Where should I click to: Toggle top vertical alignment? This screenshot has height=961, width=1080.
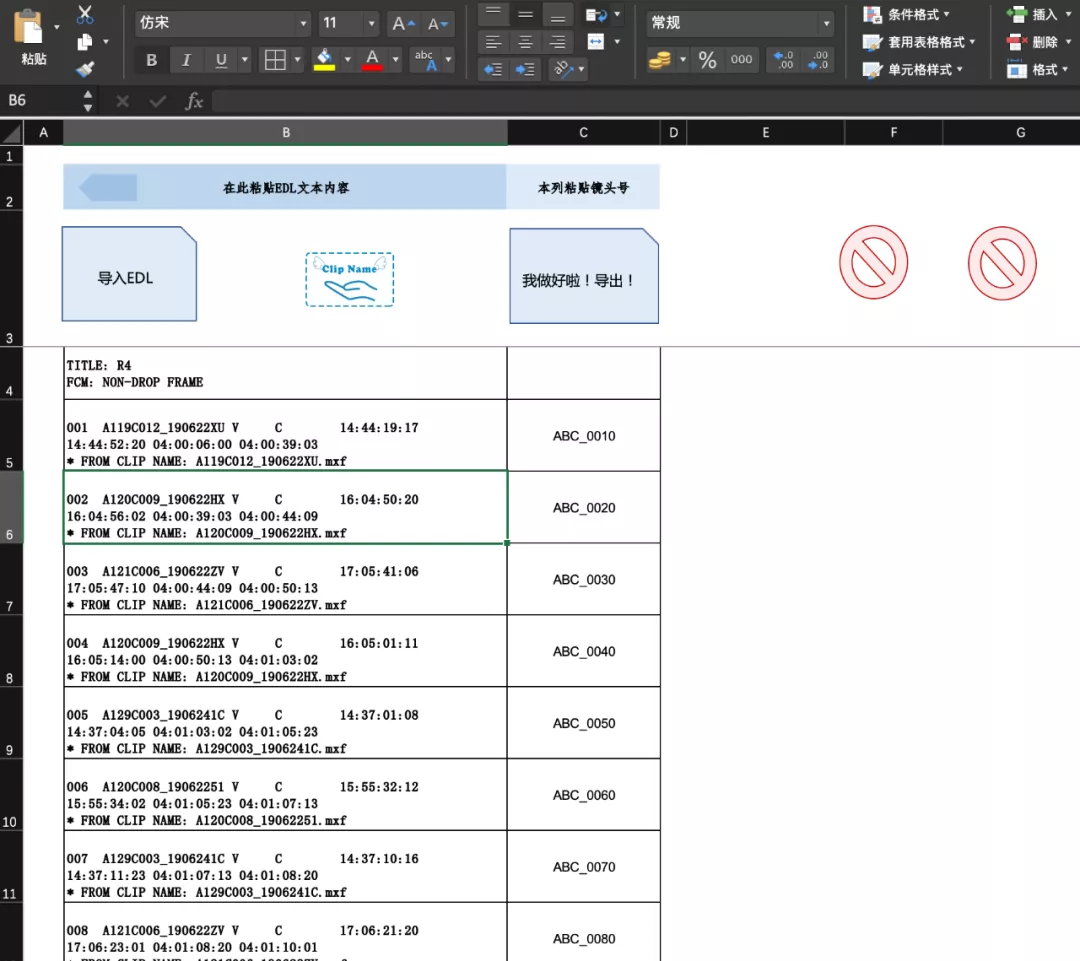click(493, 14)
